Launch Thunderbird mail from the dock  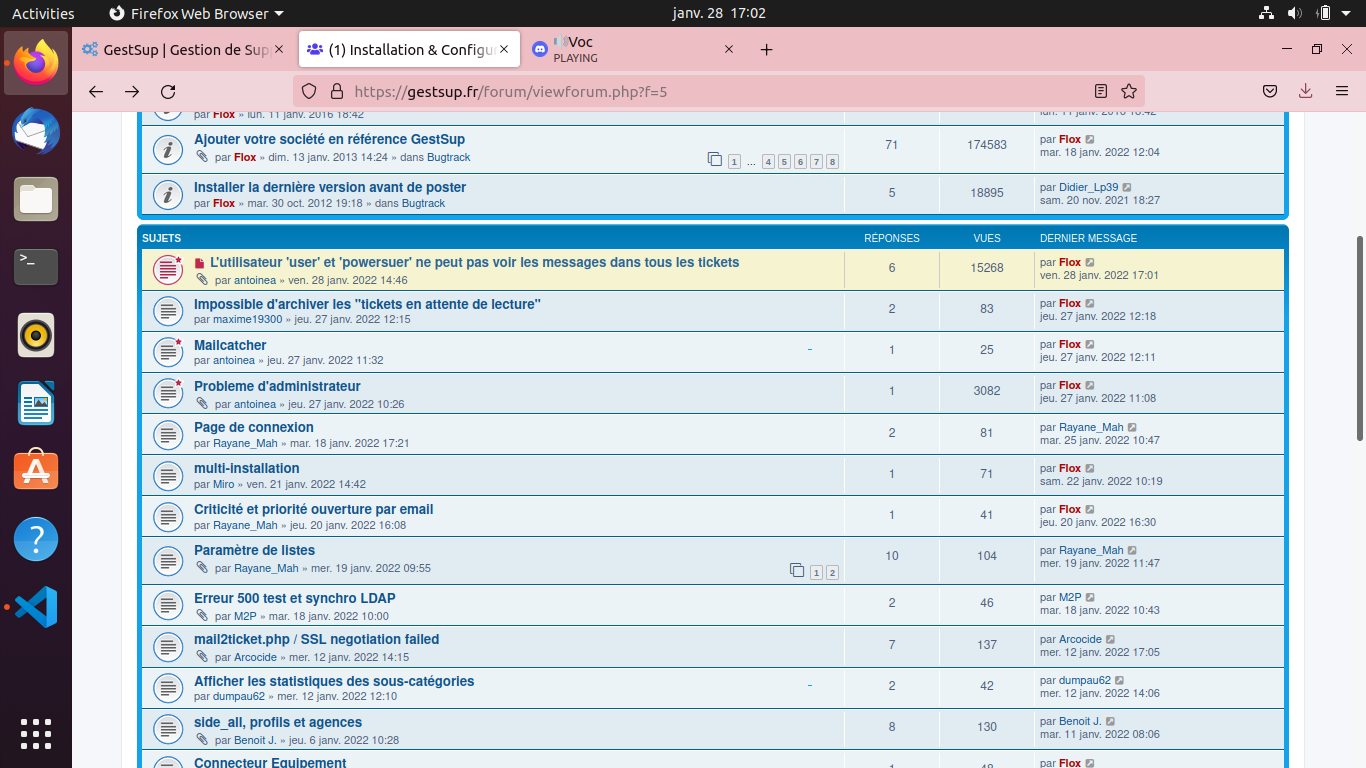pyautogui.click(x=36, y=131)
